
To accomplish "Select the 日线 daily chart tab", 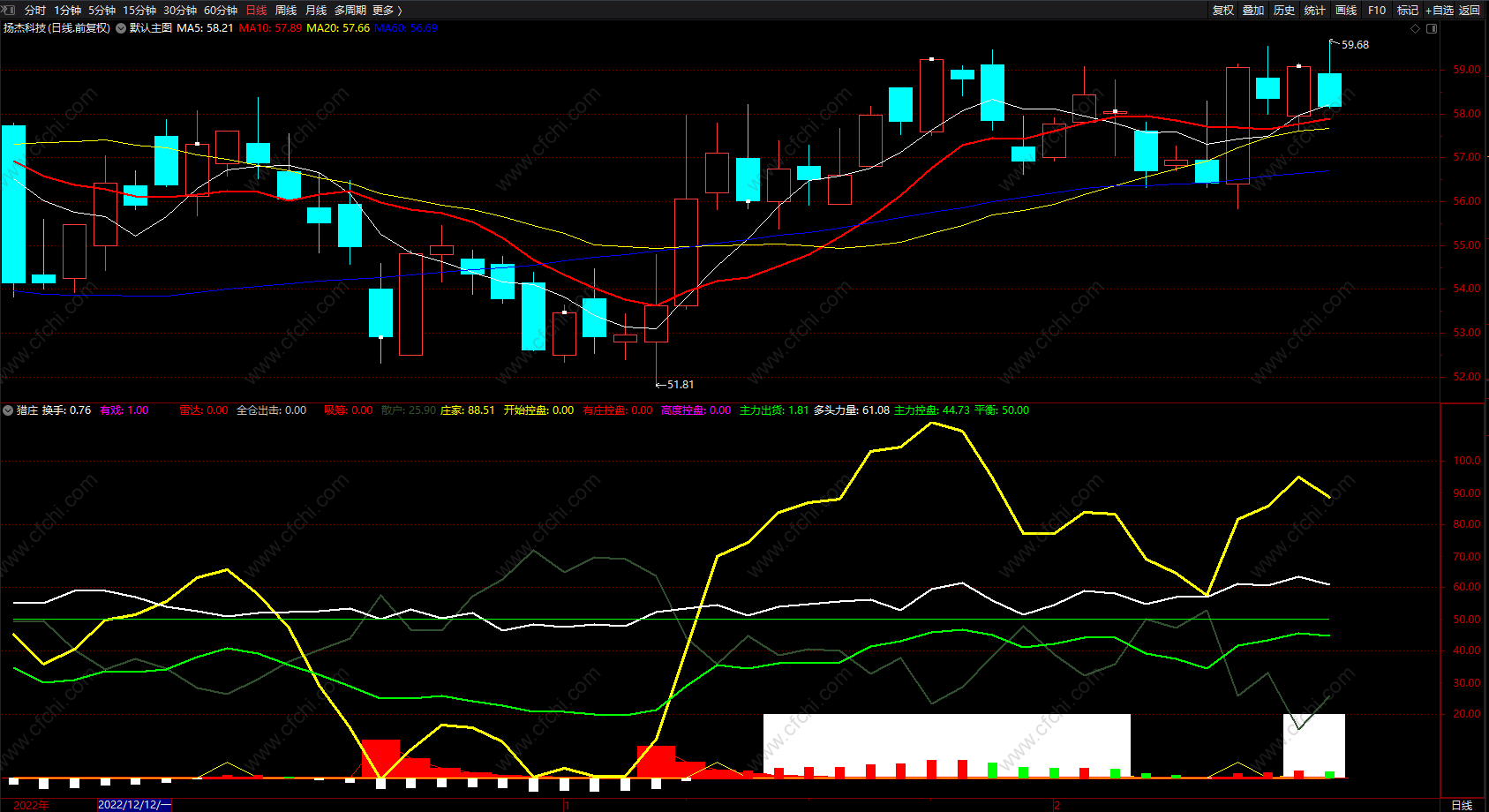I will point(256,10).
